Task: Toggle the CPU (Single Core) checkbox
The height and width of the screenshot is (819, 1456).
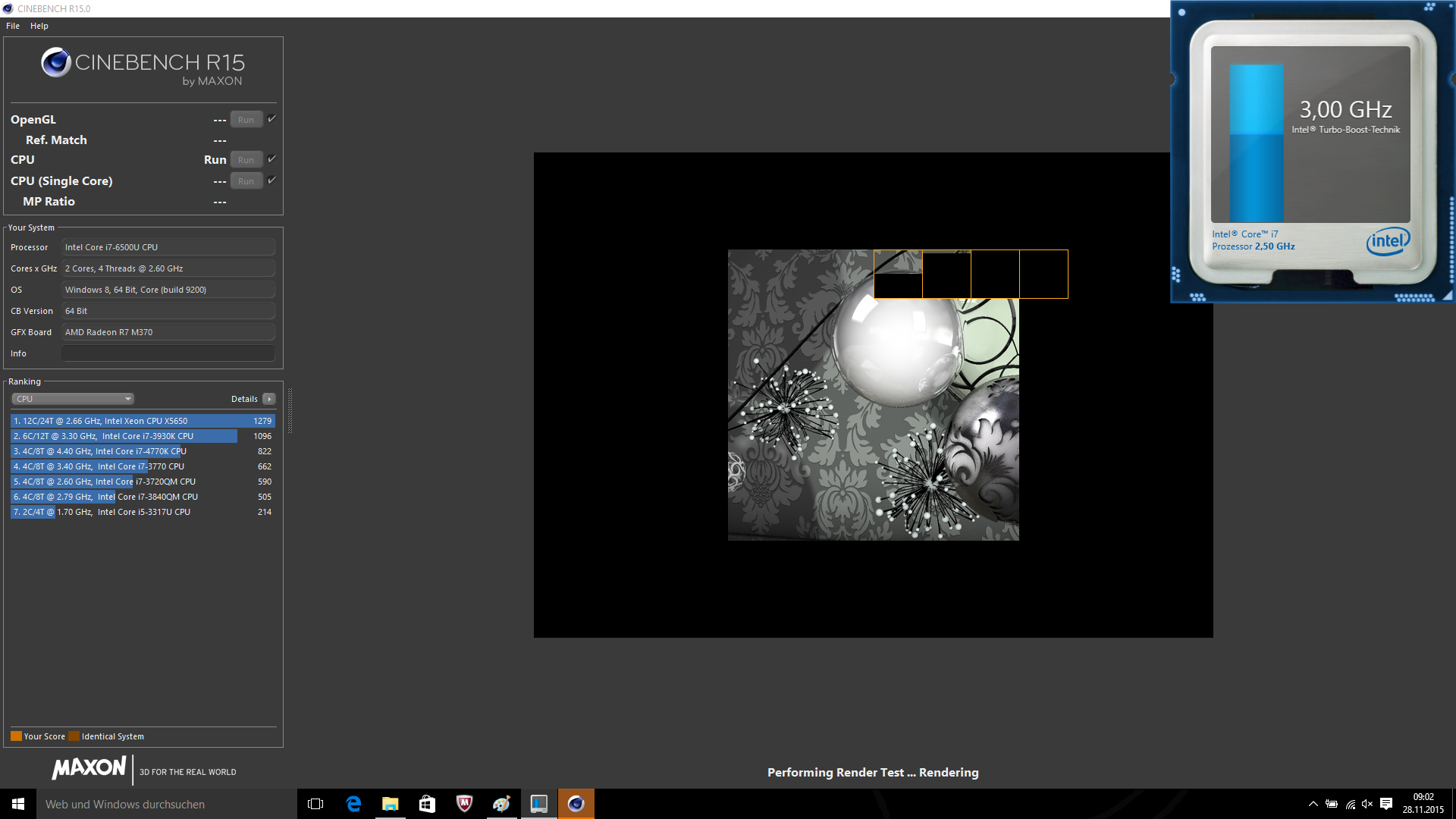Action: 271,180
